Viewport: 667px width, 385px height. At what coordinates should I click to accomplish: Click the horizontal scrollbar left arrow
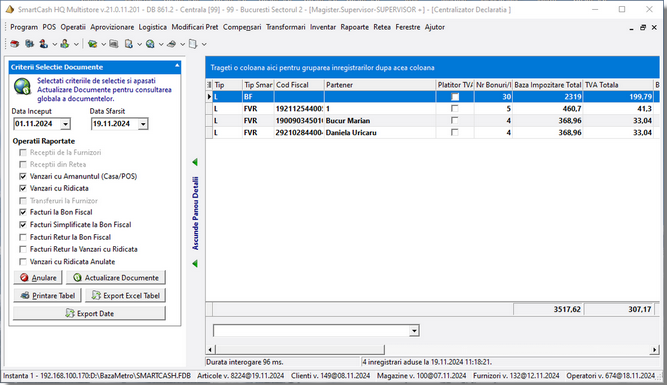point(210,350)
